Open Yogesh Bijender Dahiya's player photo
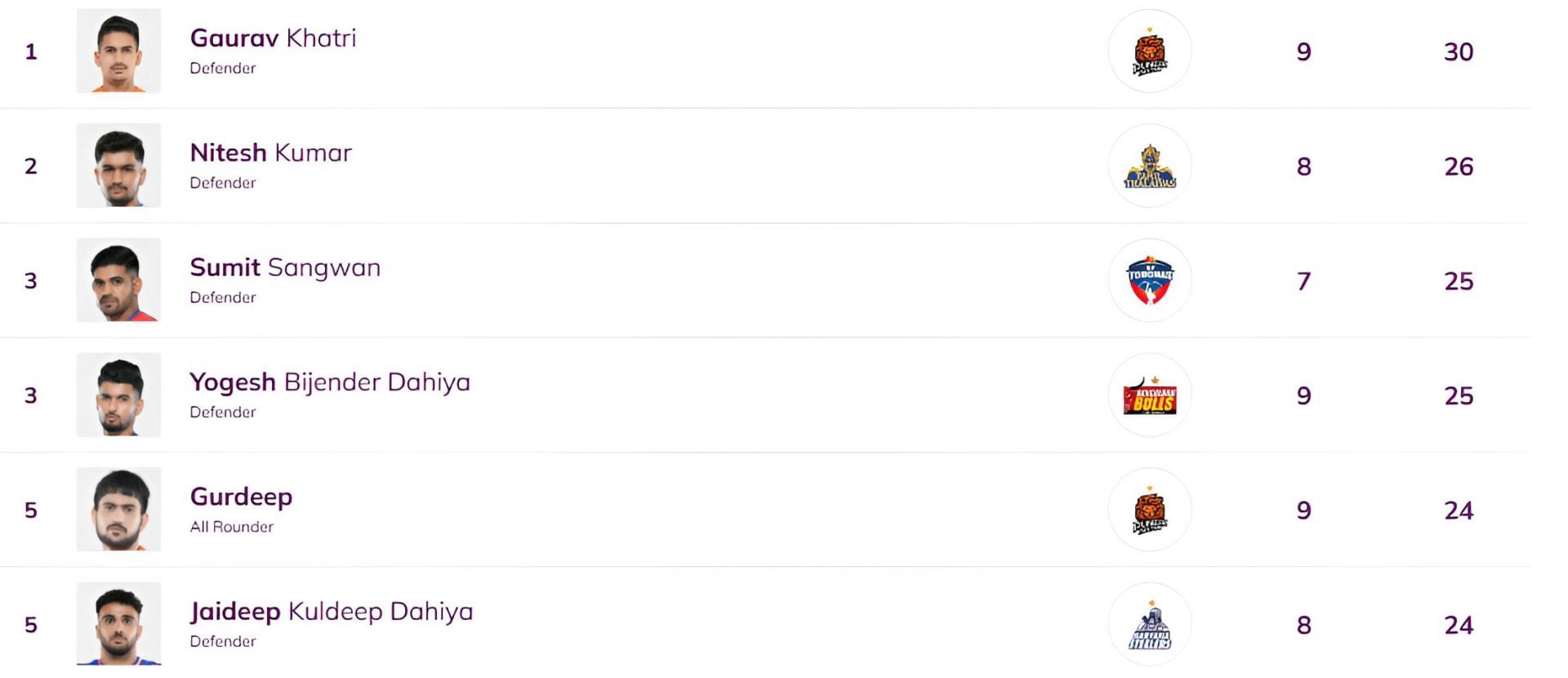Viewport: 1568px width, 678px height. pyautogui.click(x=118, y=395)
